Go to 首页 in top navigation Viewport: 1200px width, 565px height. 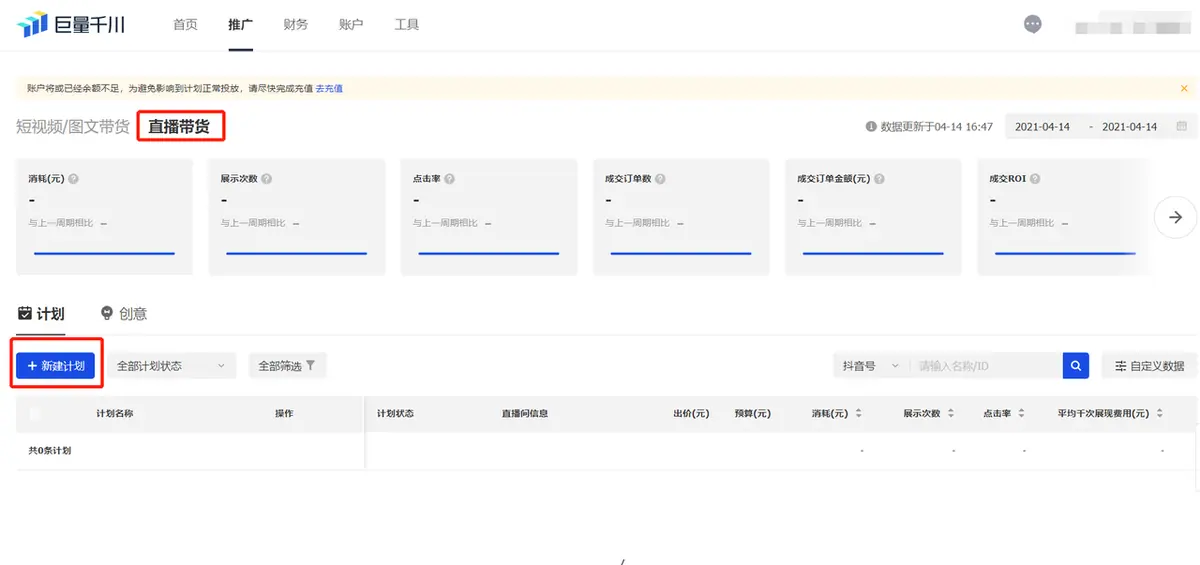pos(185,25)
